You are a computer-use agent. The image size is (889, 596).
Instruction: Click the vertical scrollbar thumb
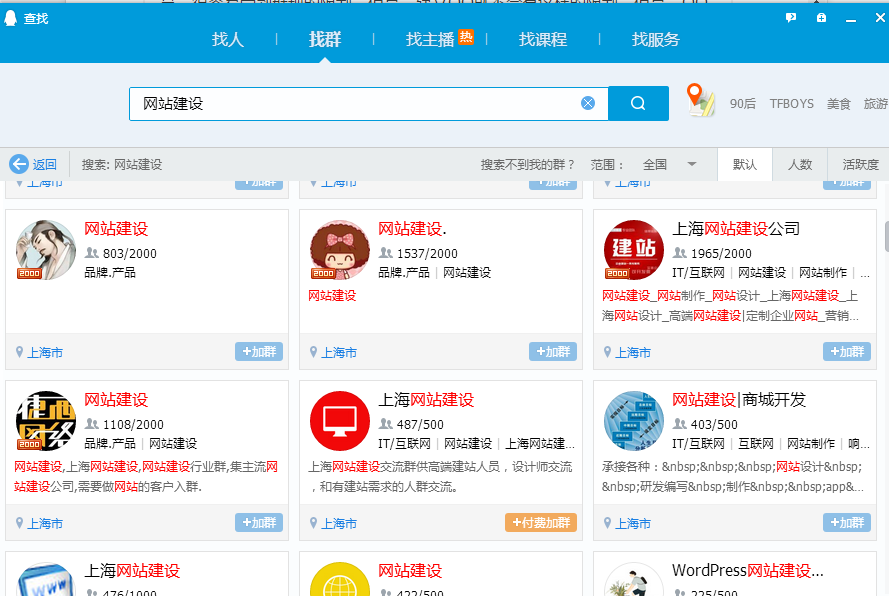[887, 236]
